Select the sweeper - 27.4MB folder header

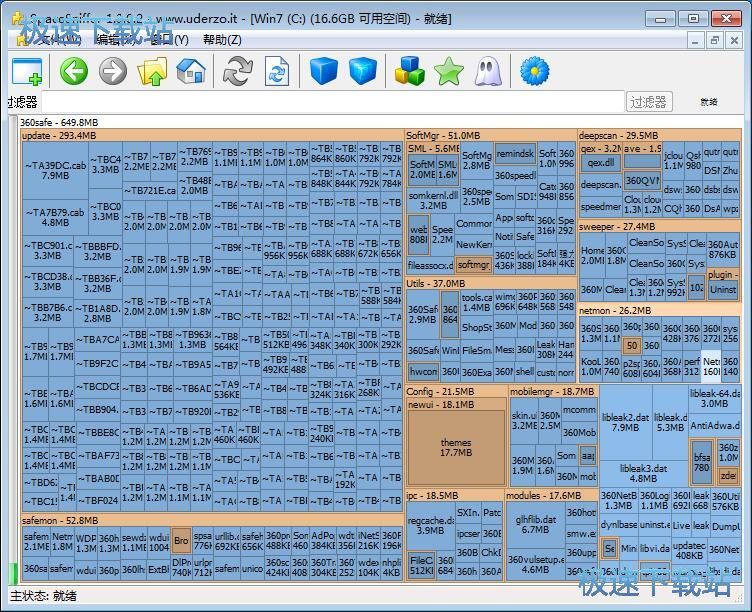click(x=659, y=226)
